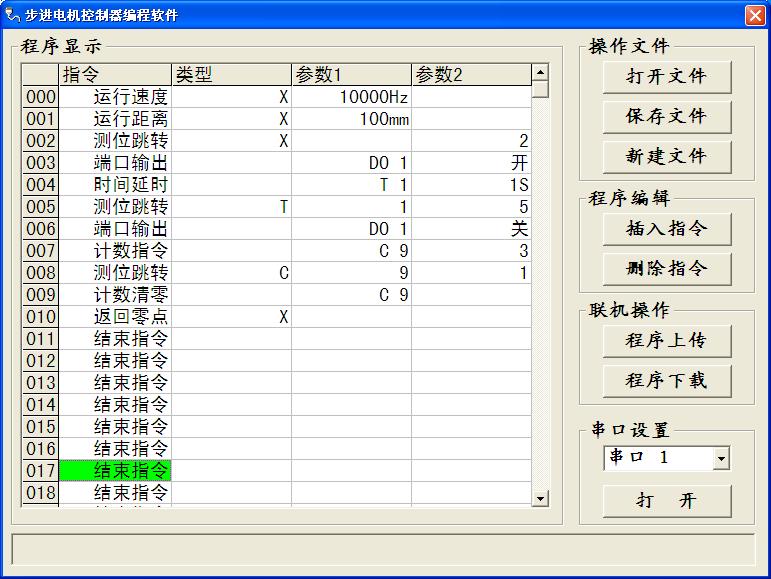Select 结束指令 in row 011
The height and width of the screenshot is (579, 771).
[x=115, y=339]
